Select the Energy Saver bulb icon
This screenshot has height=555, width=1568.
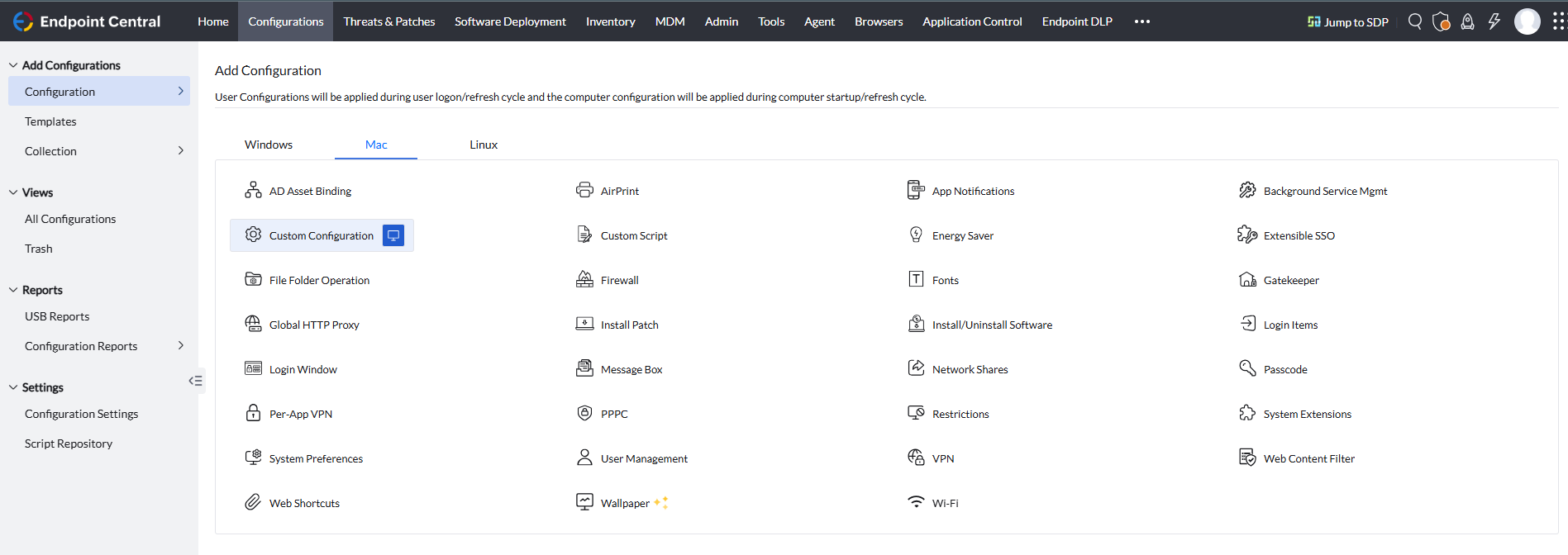[916, 235]
